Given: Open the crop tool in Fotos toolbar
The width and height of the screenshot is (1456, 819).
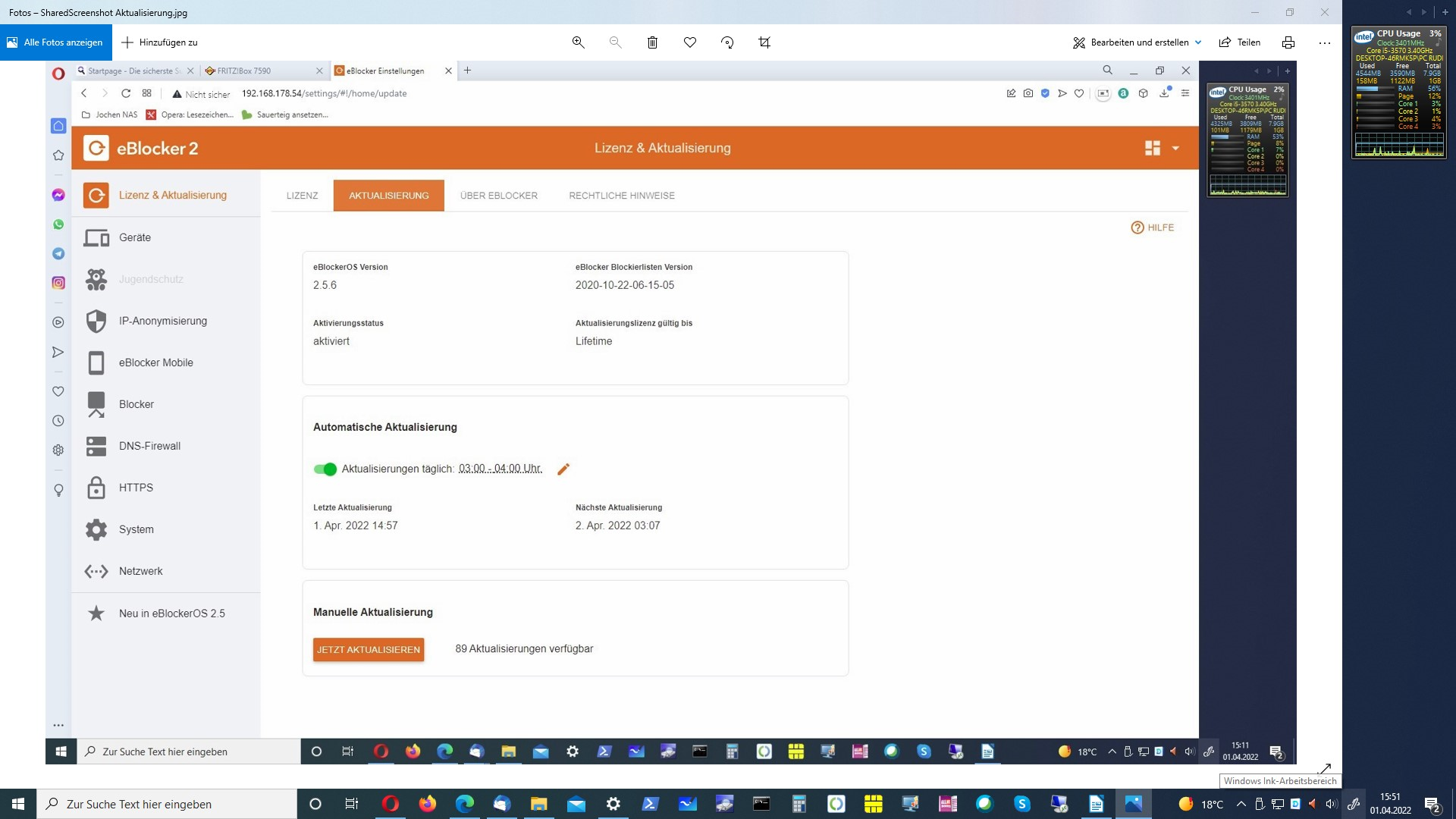Looking at the screenshot, I should click(x=764, y=42).
